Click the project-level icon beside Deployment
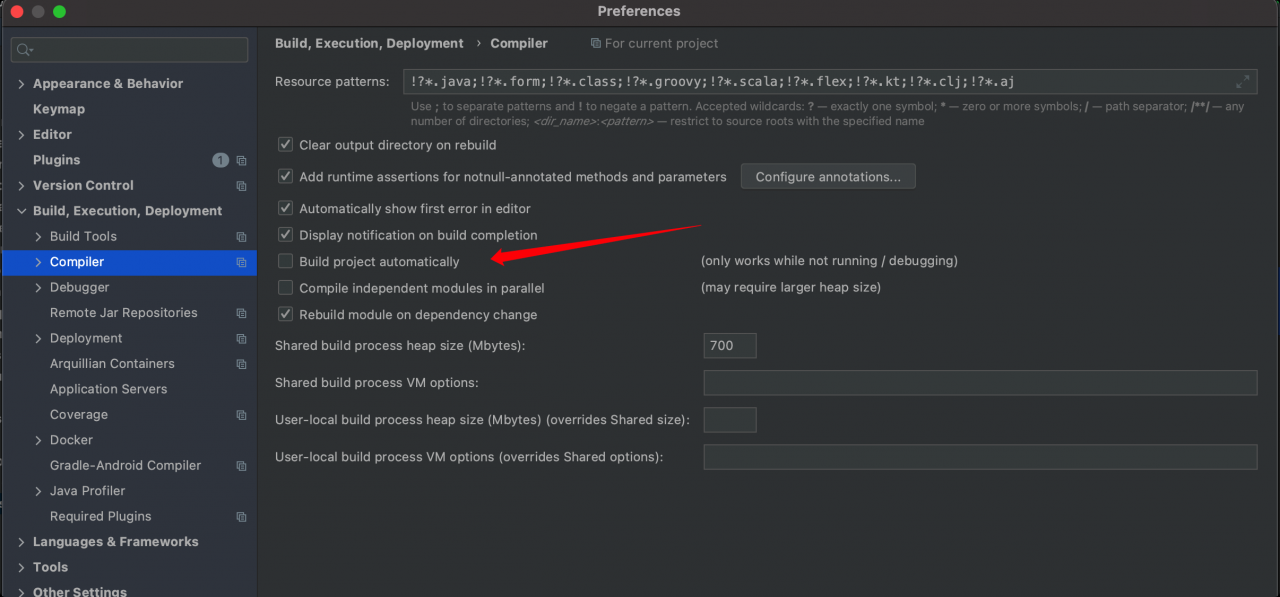 tap(241, 339)
